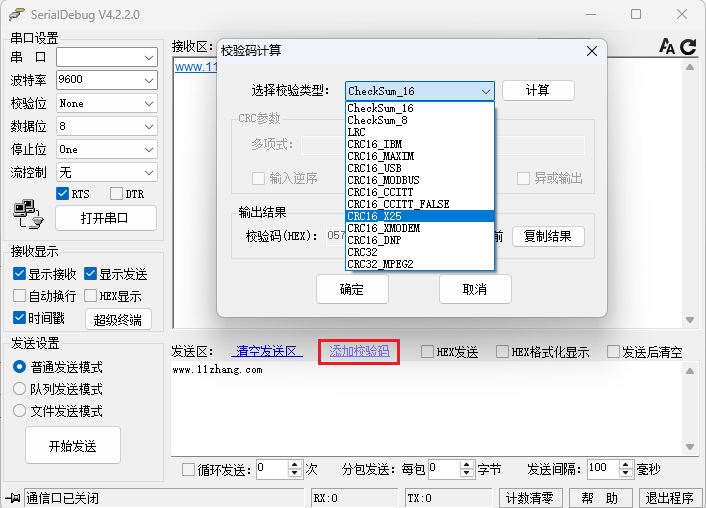Choose CRC16_CCITT checksum type
Screen dimensions: 706x508
coord(420,192)
